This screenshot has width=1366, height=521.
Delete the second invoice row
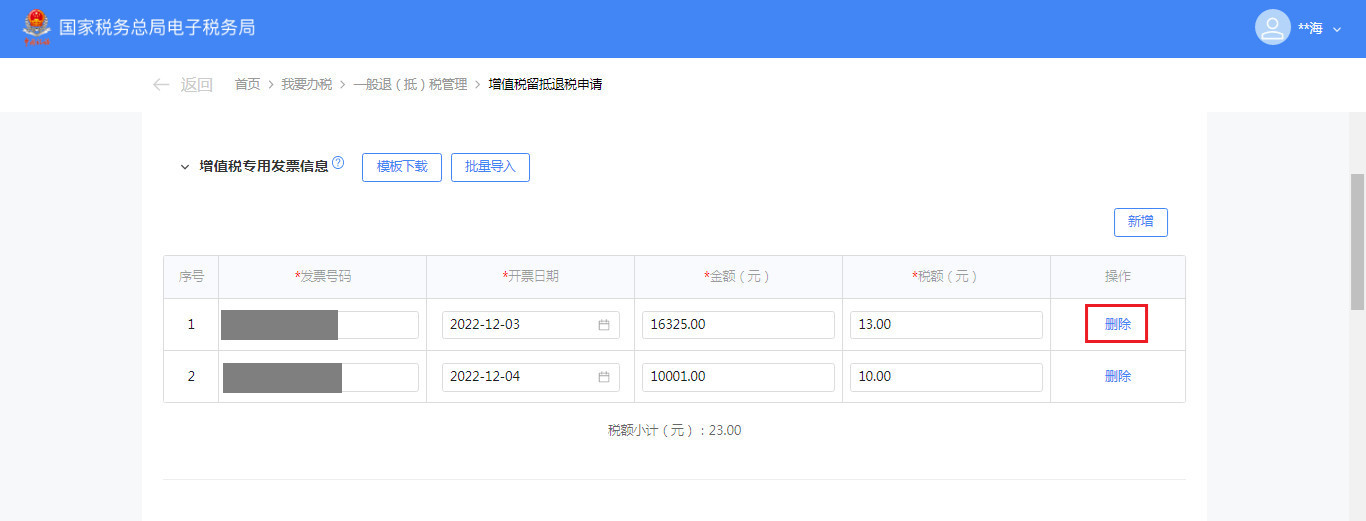1117,377
